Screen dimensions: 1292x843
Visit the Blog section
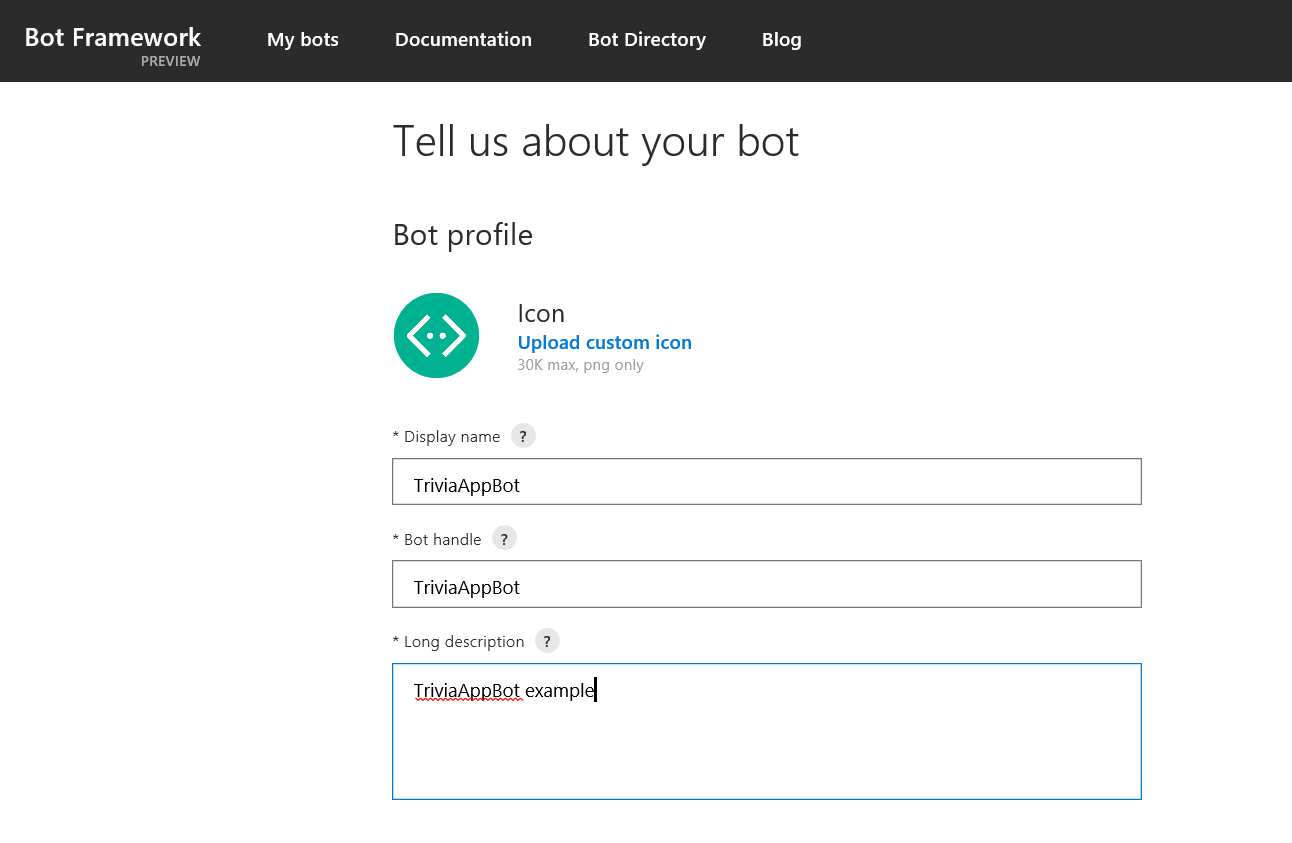(x=781, y=40)
